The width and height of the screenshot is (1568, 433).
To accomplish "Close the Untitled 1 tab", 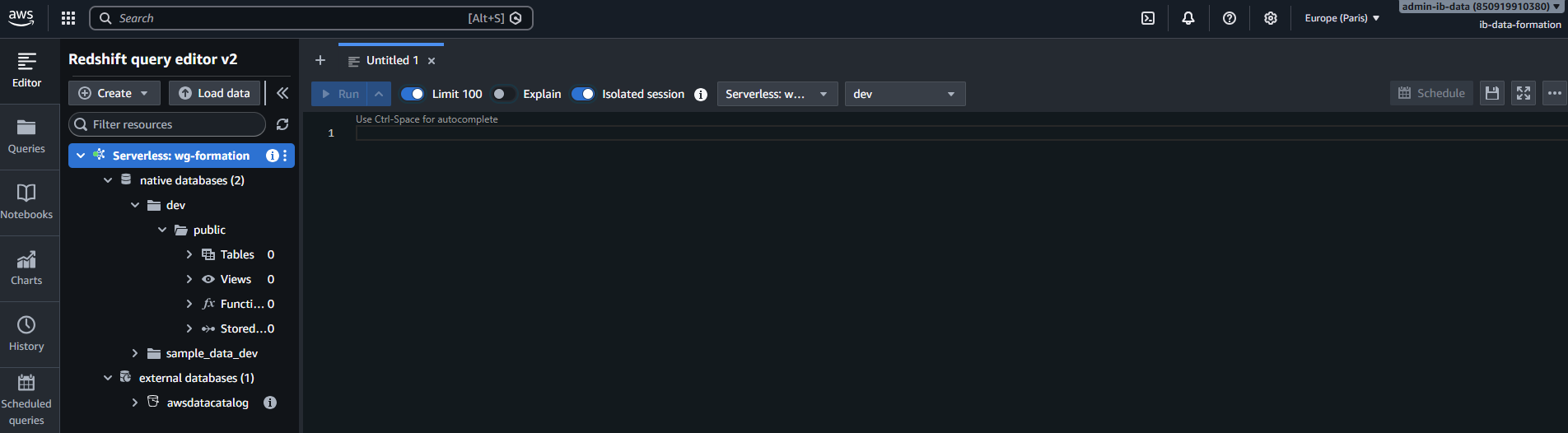I will 432,61.
